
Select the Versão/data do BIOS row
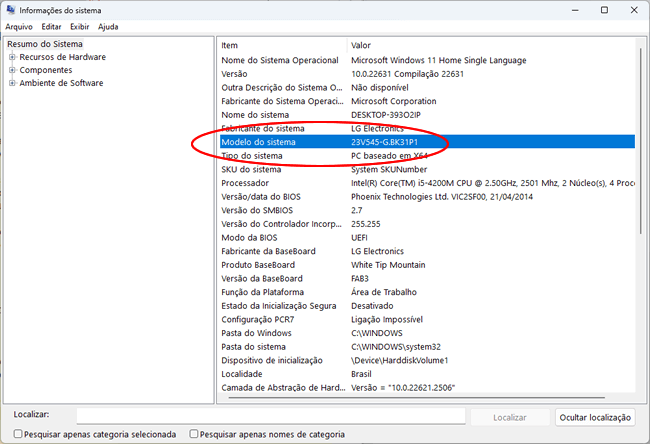click(427, 197)
